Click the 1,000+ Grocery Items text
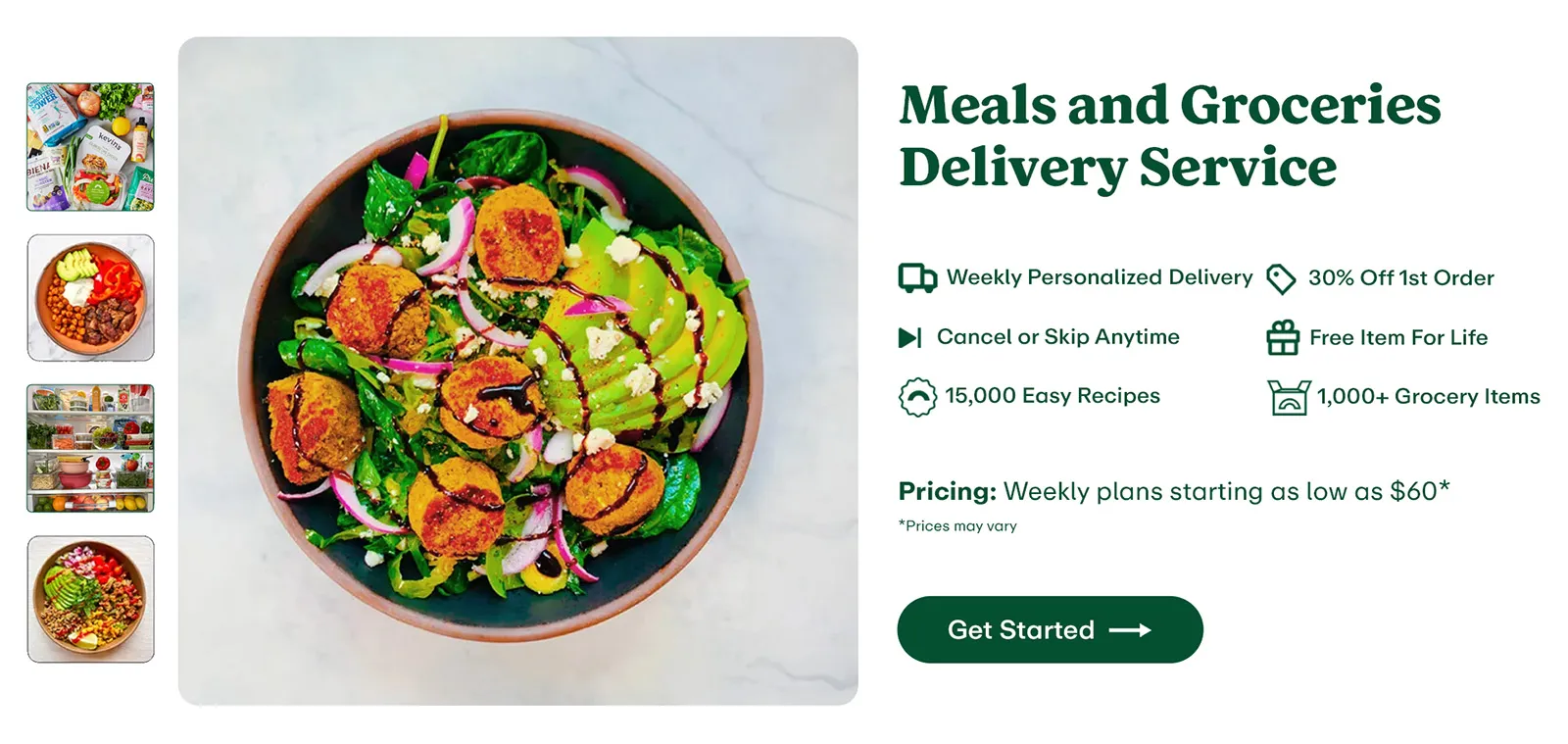The image size is (1568, 744). click(1428, 397)
